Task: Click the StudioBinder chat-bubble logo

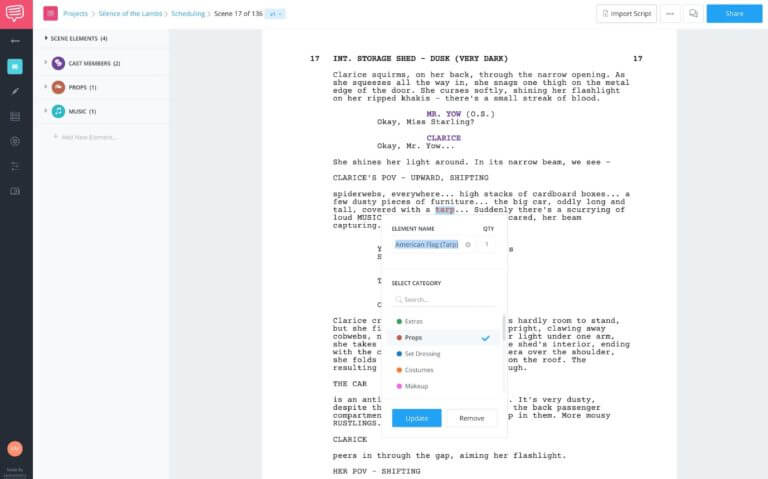Action: point(15,14)
